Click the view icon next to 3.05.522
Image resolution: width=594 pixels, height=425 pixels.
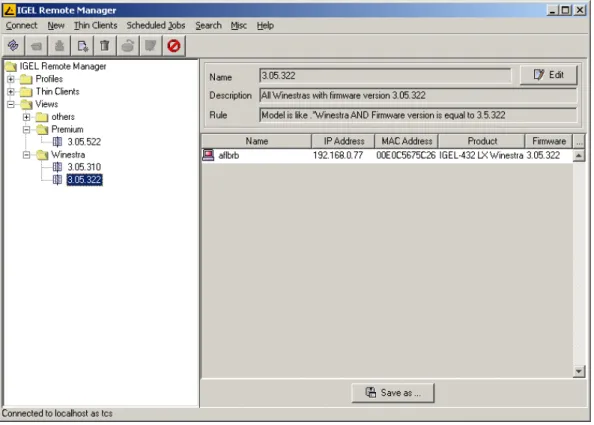[57, 142]
